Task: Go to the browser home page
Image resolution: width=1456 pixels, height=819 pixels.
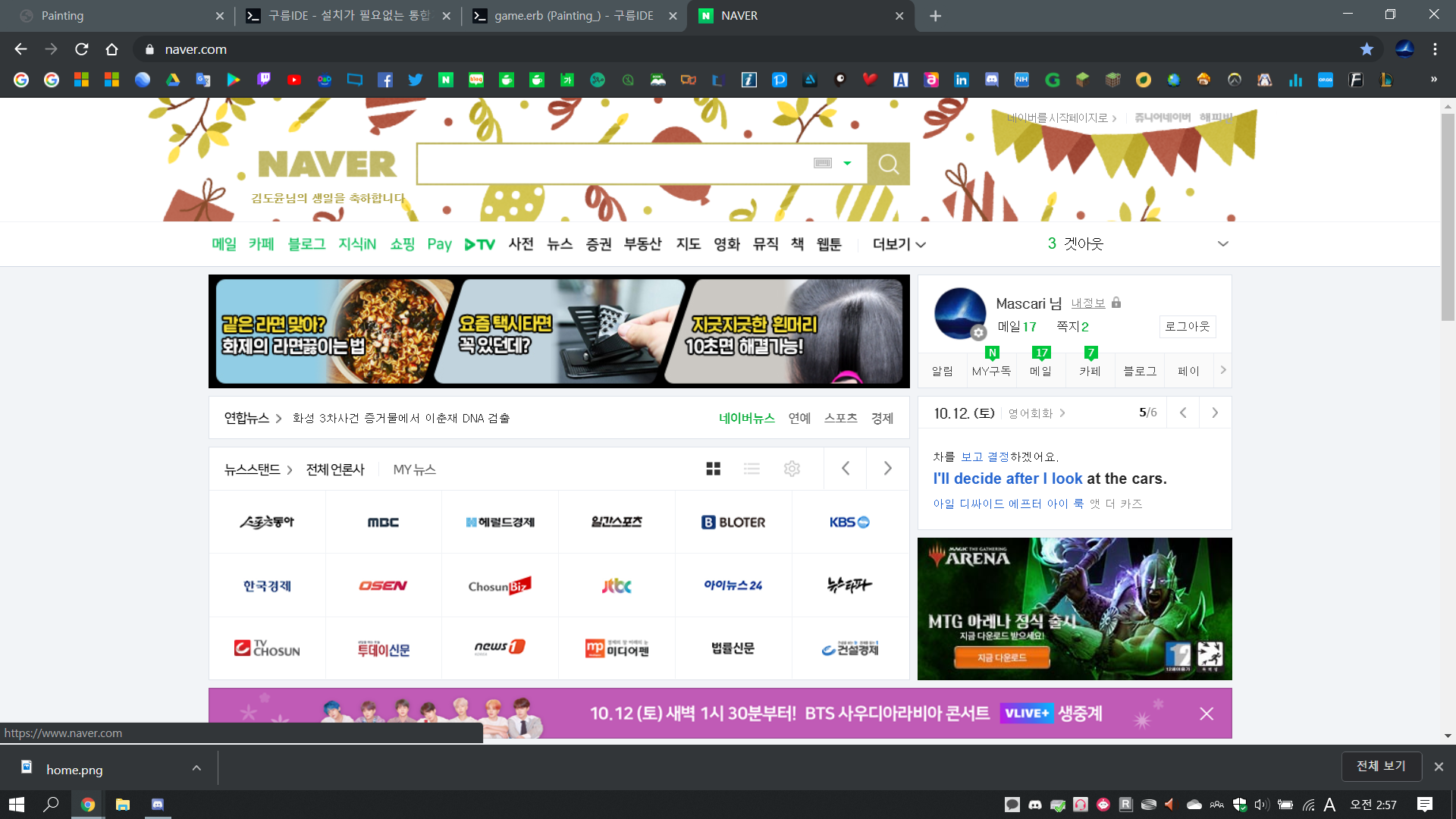Action: point(112,49)
